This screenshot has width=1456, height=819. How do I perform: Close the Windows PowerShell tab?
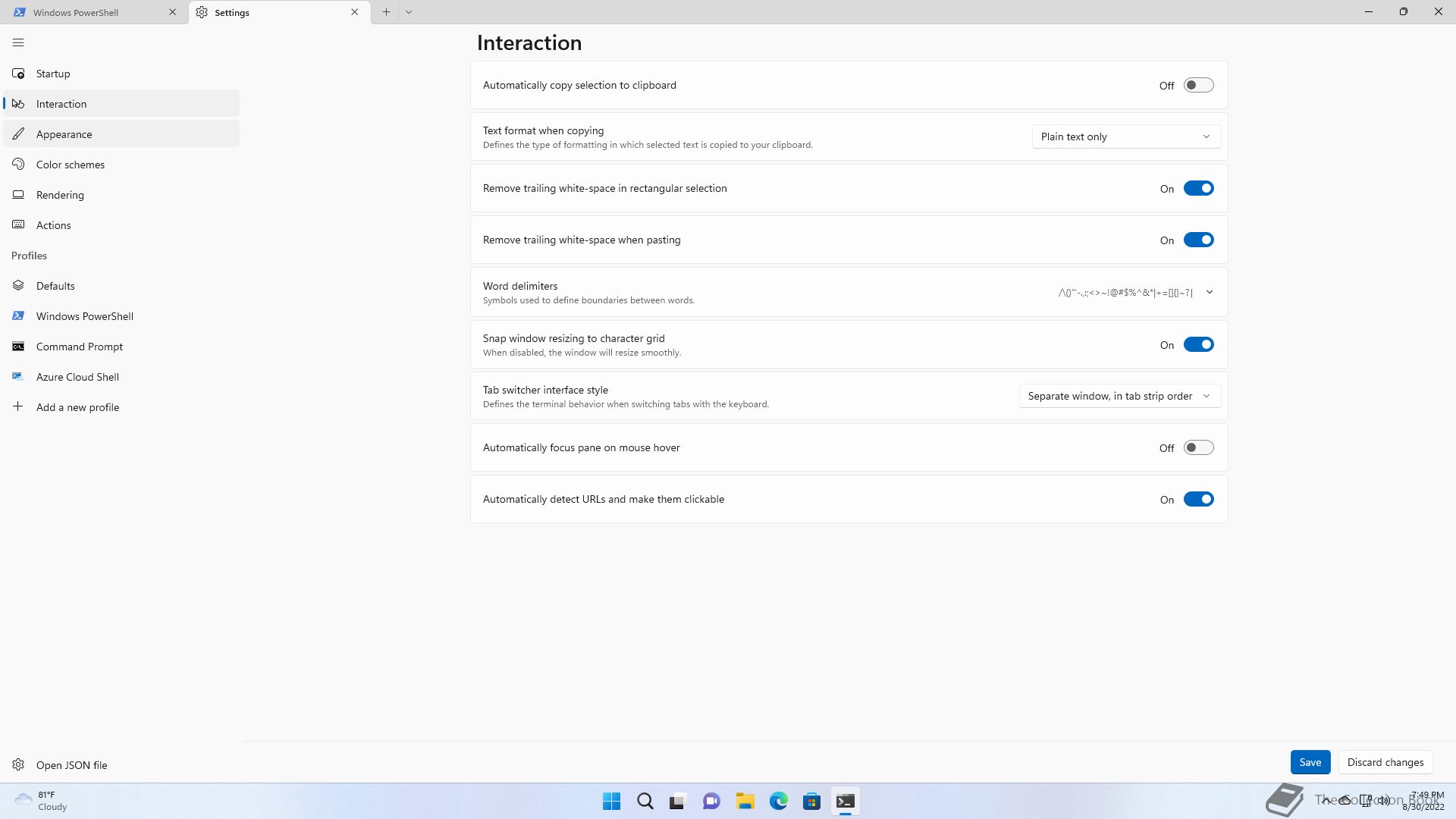pos(172,12)
